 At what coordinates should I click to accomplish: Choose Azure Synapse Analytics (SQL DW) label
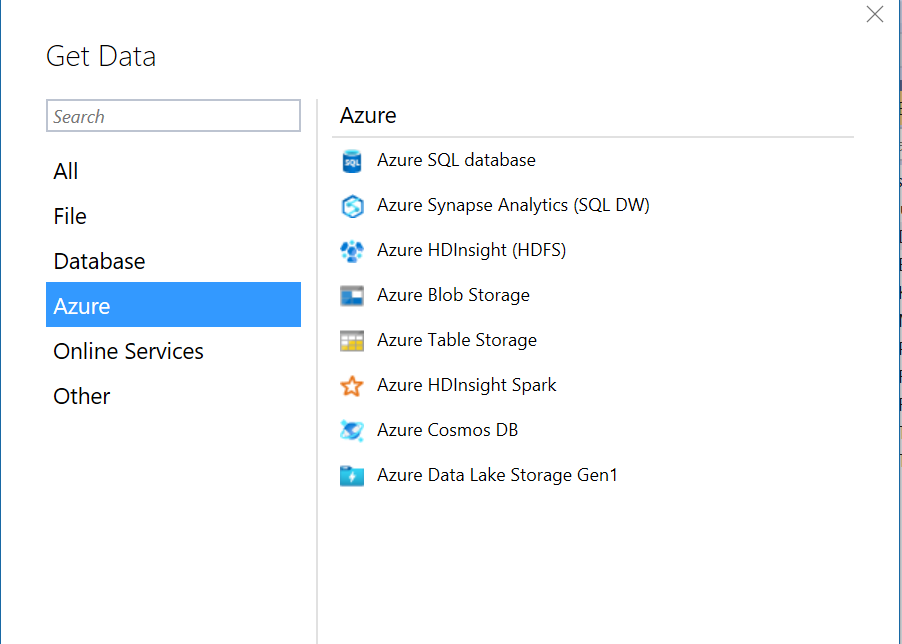tap(513, 205)
